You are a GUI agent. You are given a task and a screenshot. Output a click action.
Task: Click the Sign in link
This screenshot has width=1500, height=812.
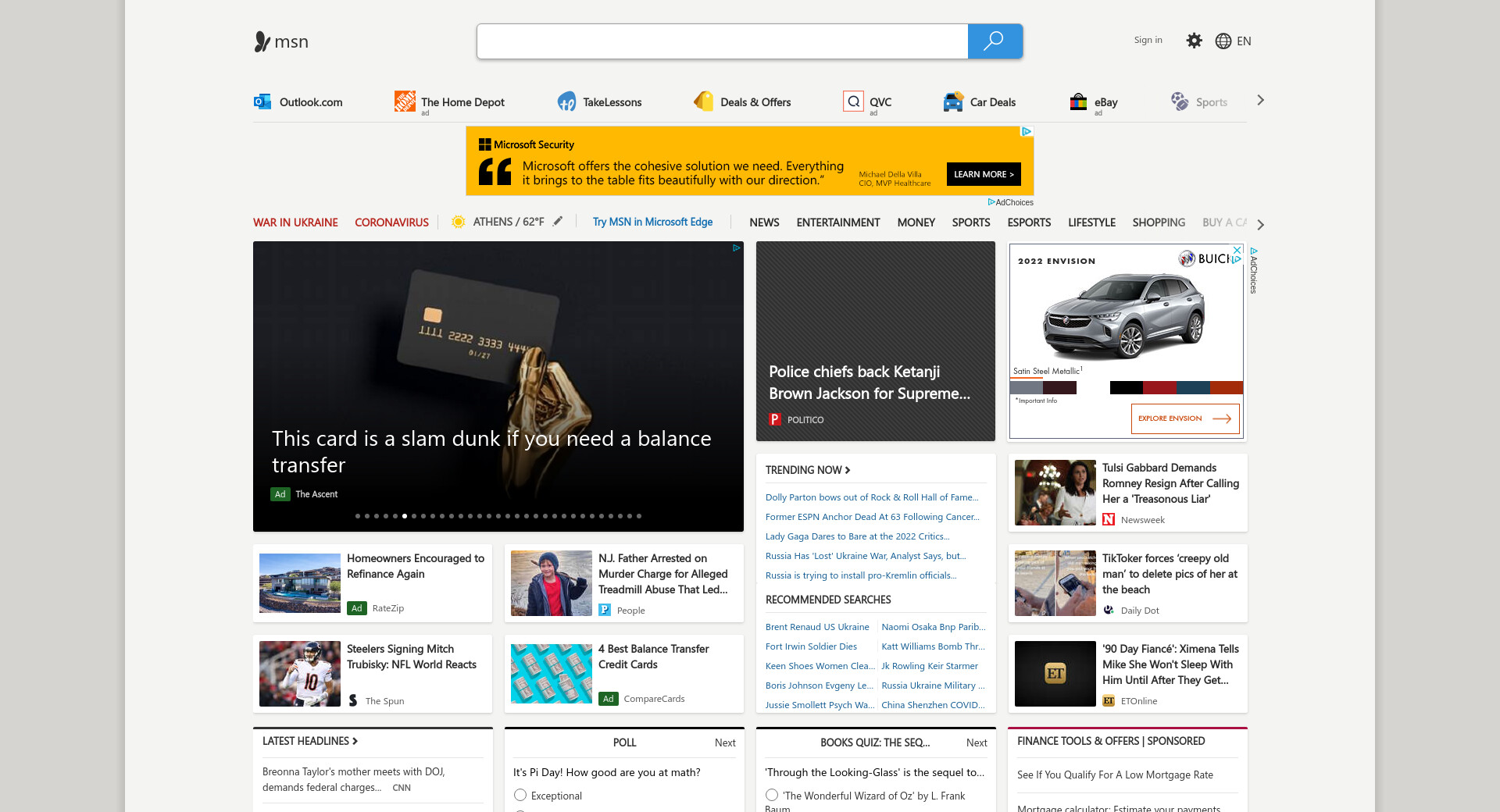pyautogui.click(x=1148, y=40)
